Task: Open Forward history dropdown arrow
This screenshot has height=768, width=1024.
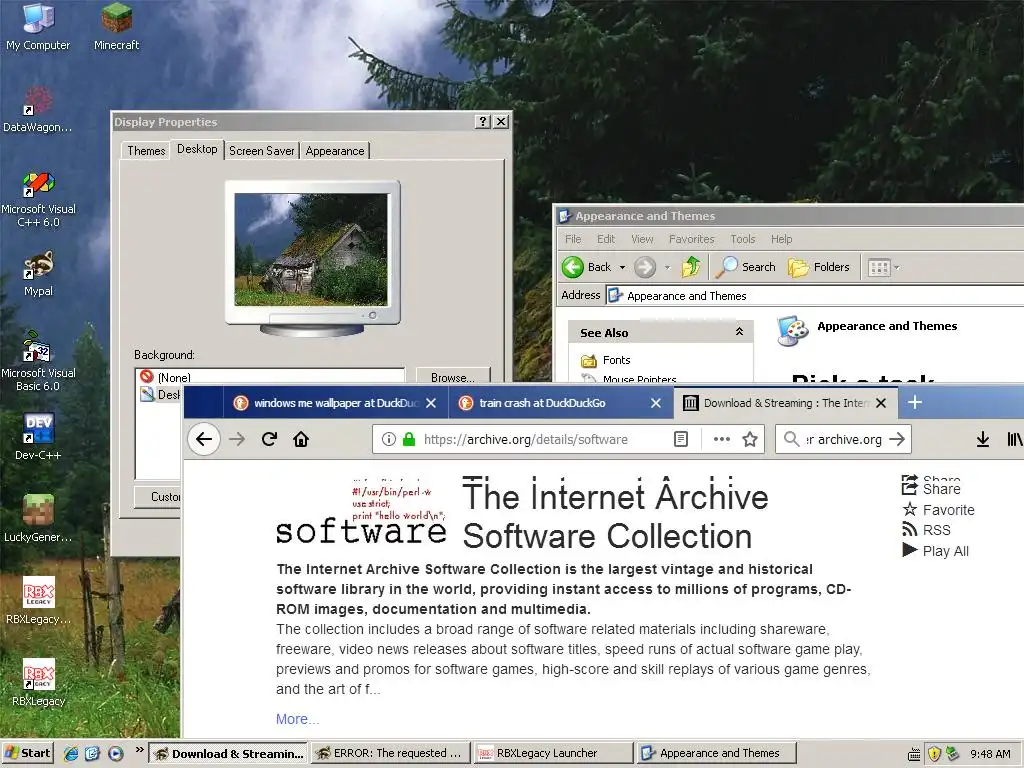Action: tap(667, 267)
